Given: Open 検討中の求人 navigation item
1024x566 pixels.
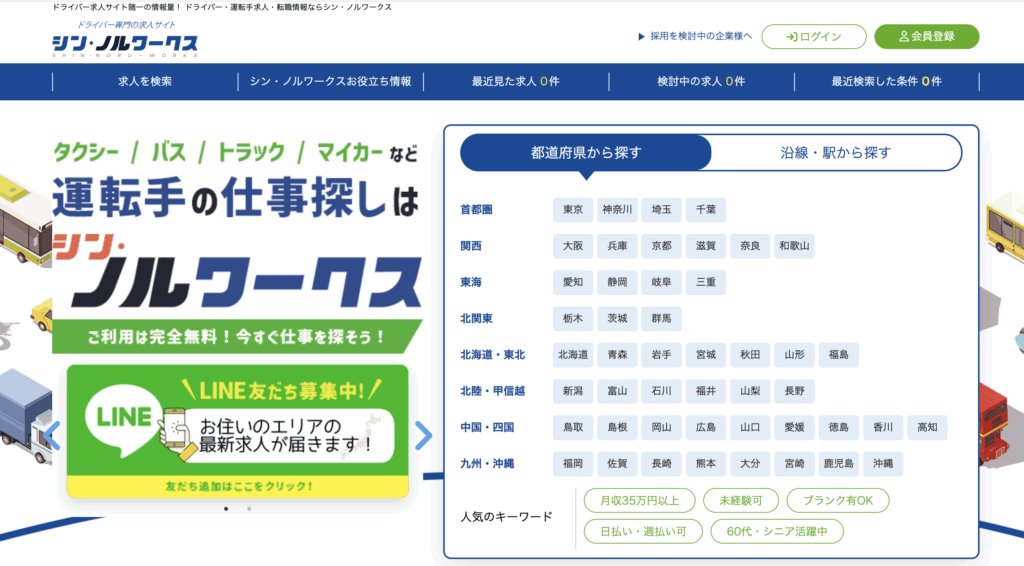Looking at the screenshot, I should 701,82.
